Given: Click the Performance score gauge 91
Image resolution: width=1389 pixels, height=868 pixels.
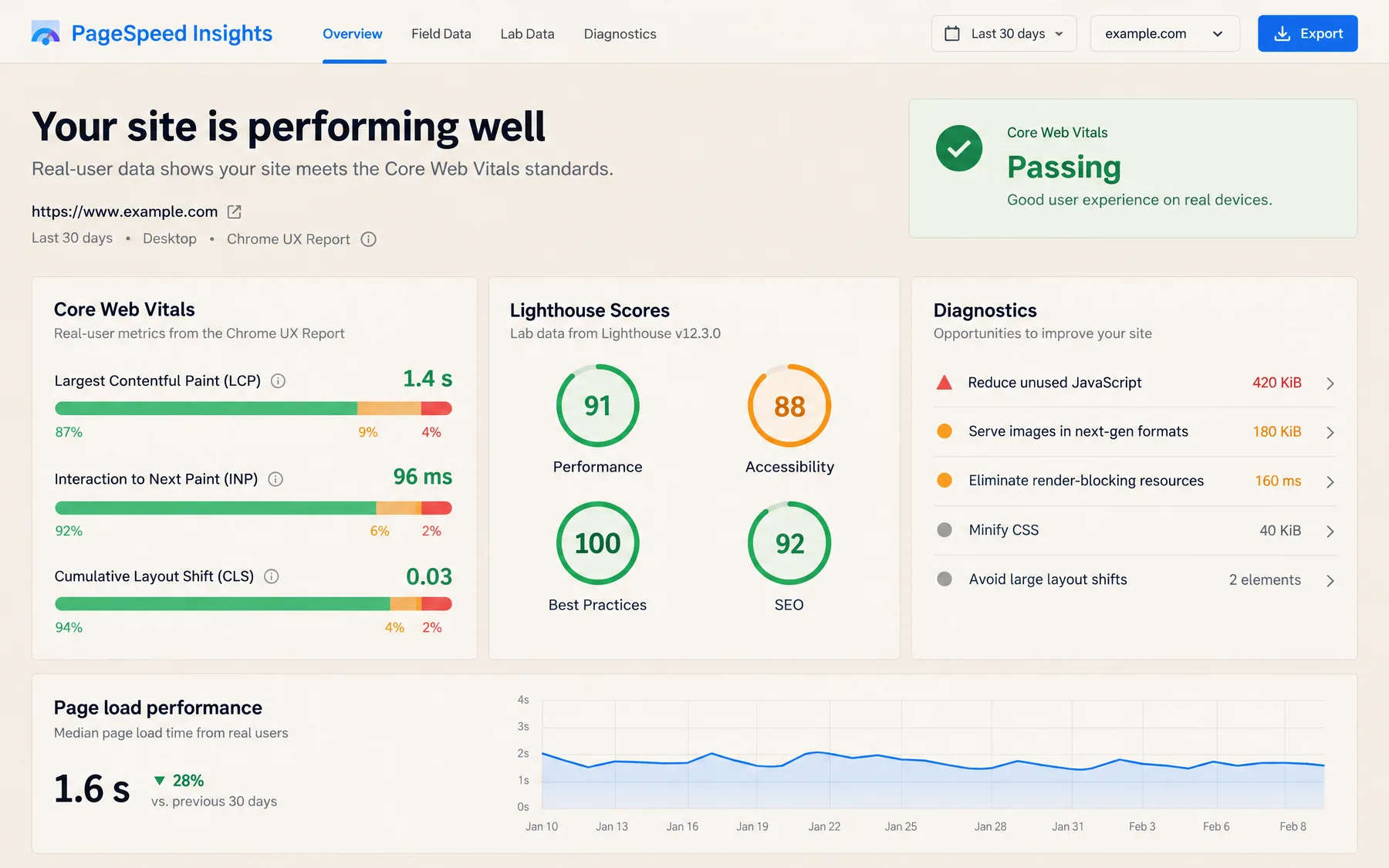Looking at the screenshot, I should click(x=598, y=406).
